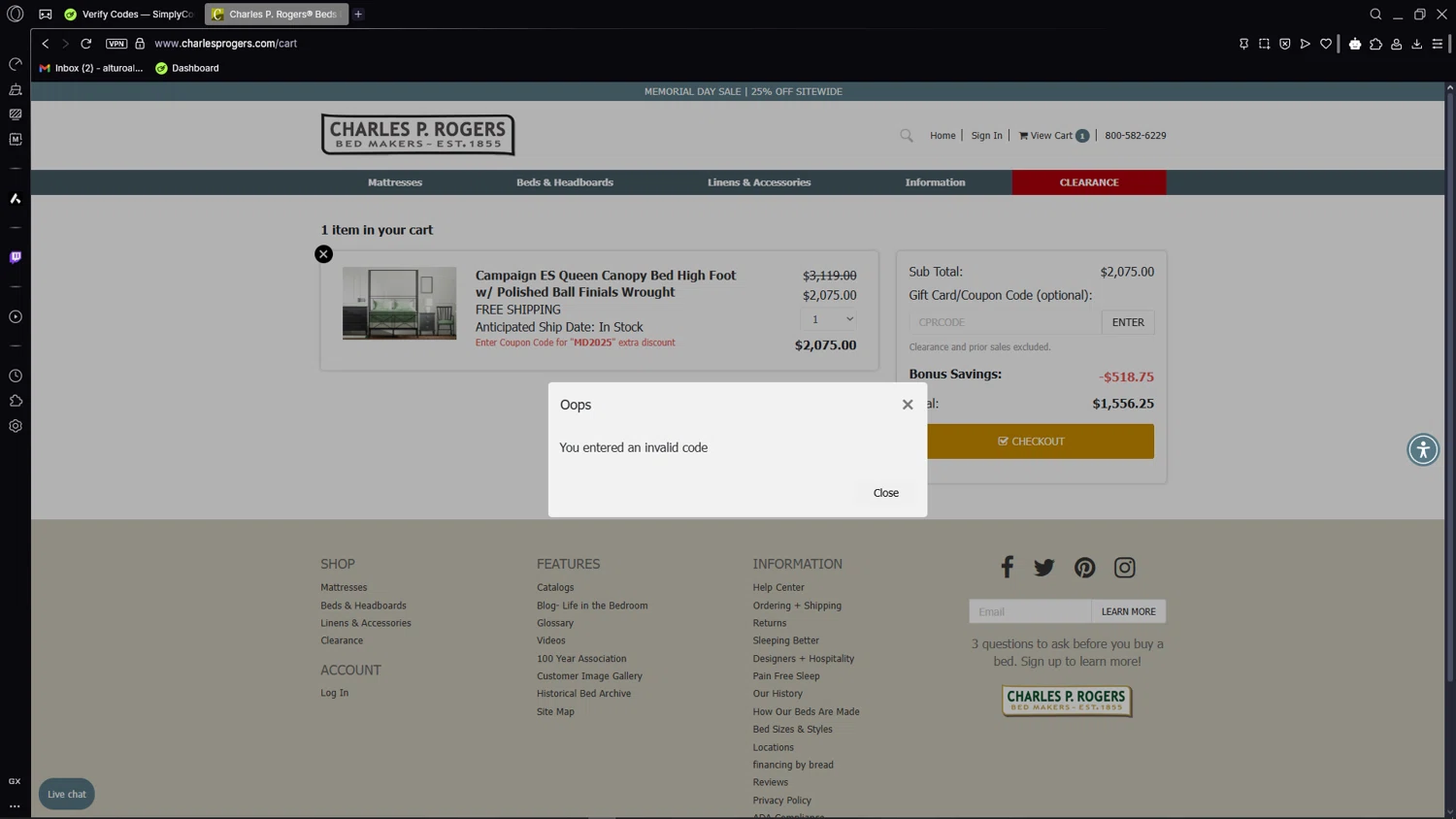1456x819 pixels.
Task: Click the Close button in the dialog
Action: [x=885, y=493]
